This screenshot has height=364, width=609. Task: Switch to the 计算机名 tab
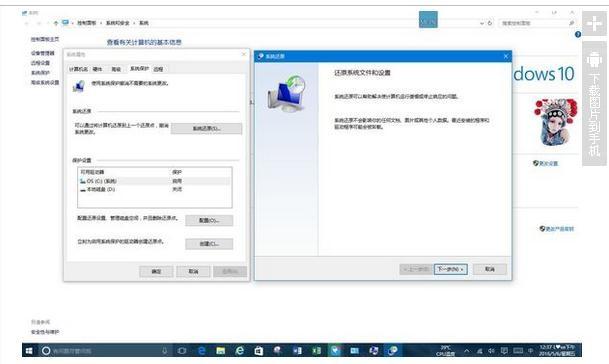click(x=78, y=69)
